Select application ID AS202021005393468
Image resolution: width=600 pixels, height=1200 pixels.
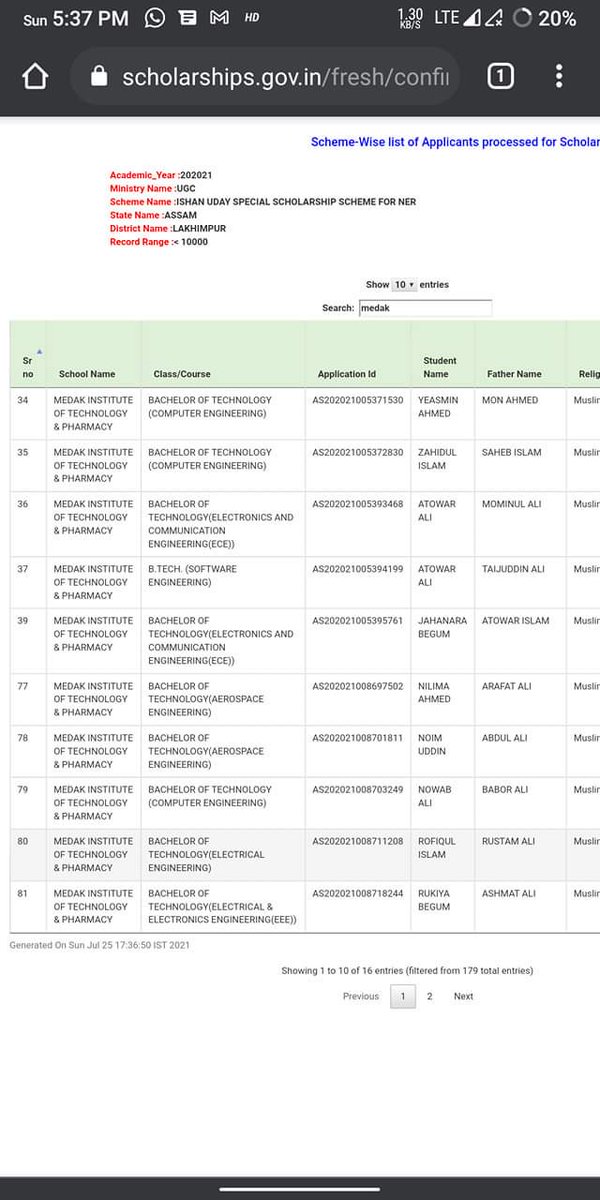point(358,504)
